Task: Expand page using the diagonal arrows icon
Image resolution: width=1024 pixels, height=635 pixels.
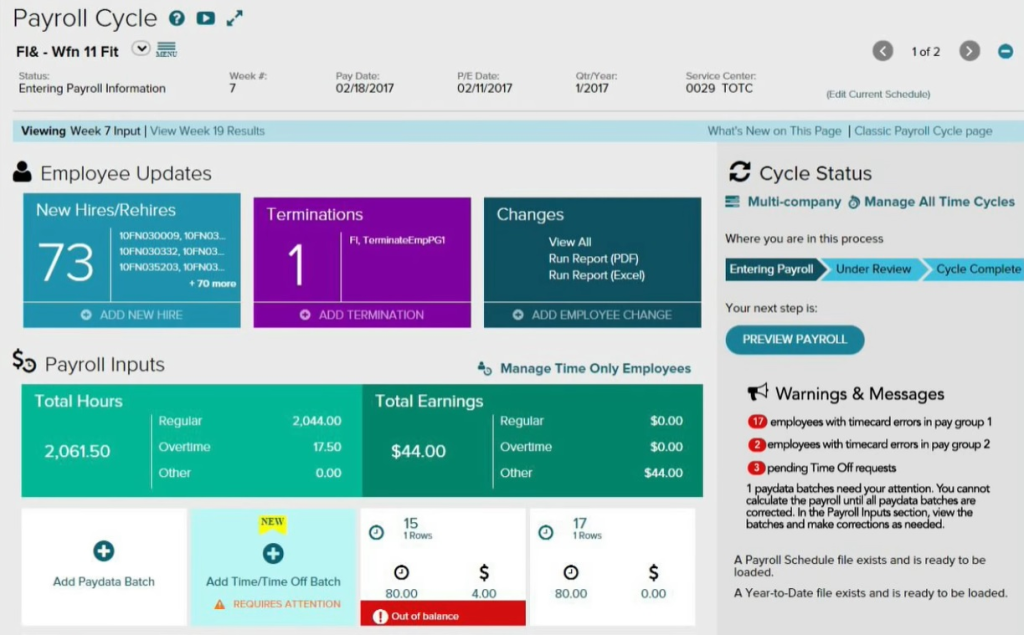Action: [x=235, y=19]
